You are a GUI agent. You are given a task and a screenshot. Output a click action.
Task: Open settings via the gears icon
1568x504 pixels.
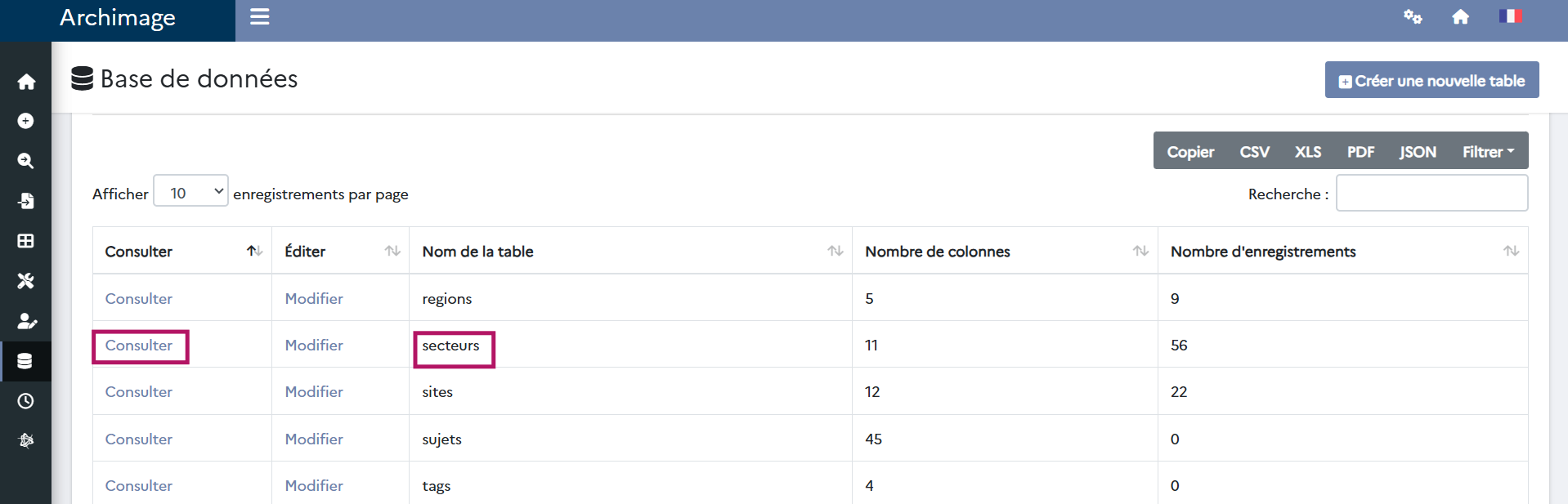(1412, 17)
